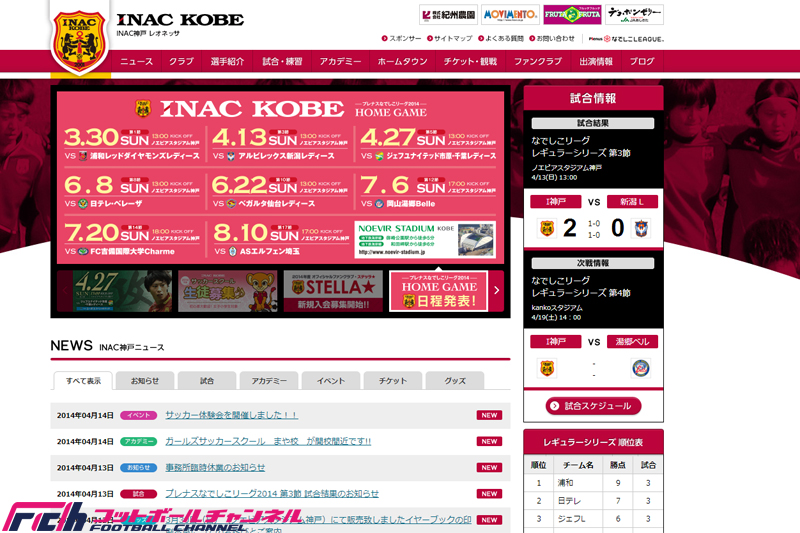Open the よくある質問 link
This screenshot has width=800, height=533.
[x=501, y=38]
